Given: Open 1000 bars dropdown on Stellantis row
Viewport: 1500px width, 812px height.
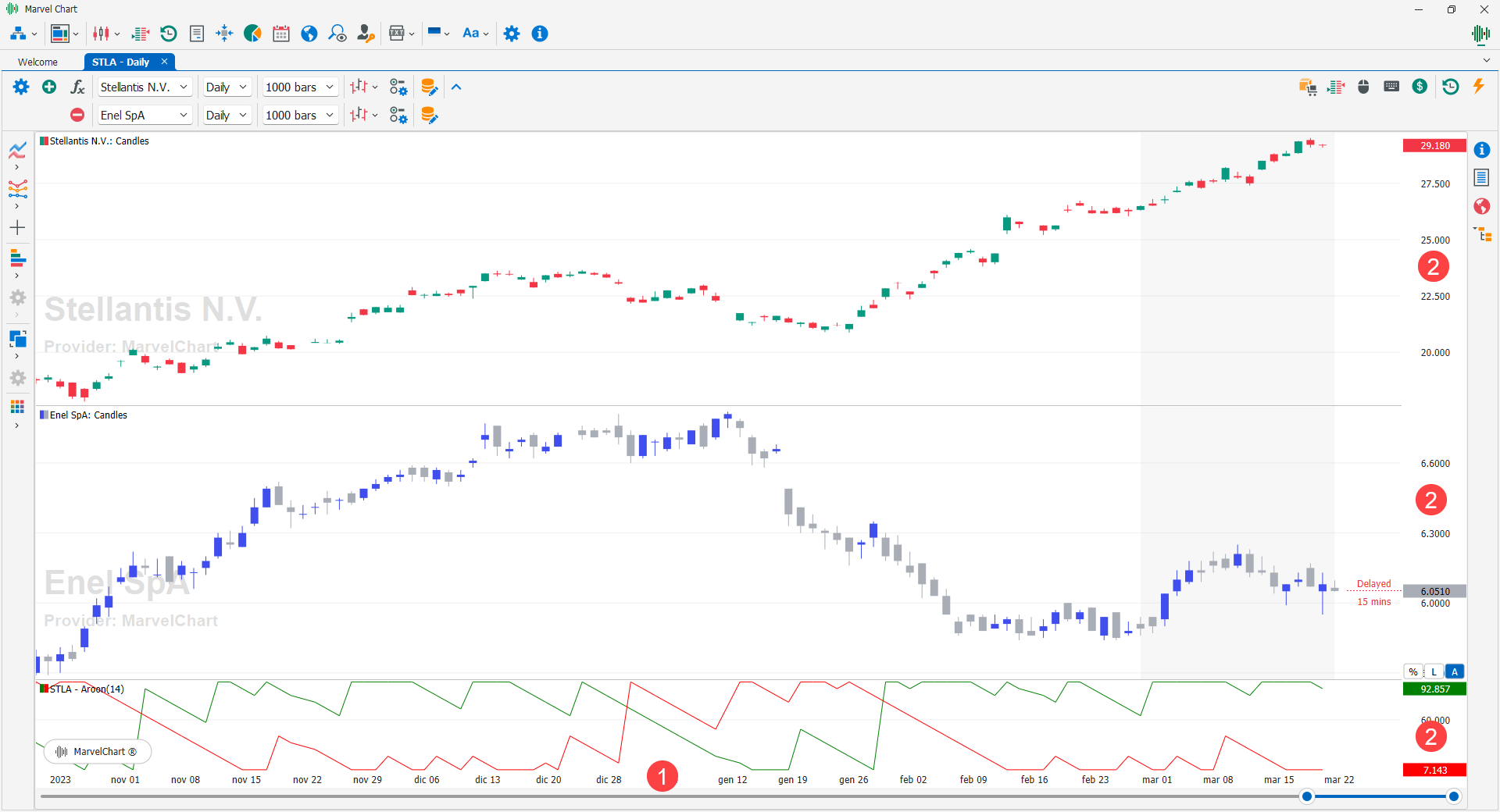Looking at the screenshot, I should [300, 87].
